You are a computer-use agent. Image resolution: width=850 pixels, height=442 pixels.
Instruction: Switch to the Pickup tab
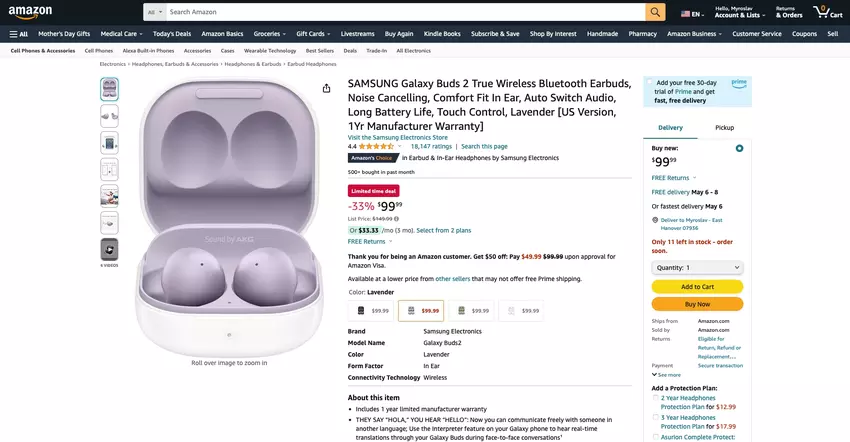pos(724,128)
